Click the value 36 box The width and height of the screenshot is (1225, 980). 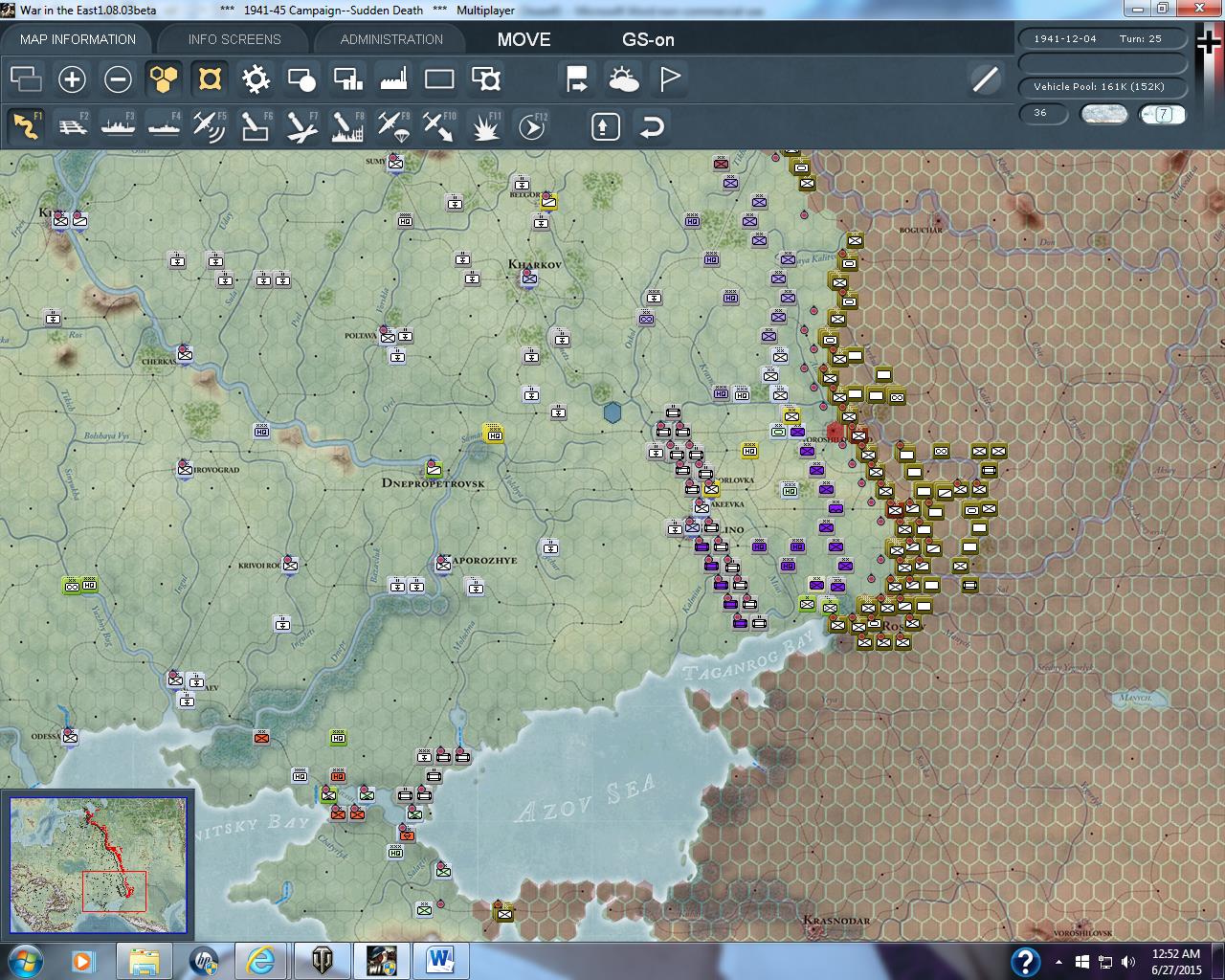tap(1044, 114)
